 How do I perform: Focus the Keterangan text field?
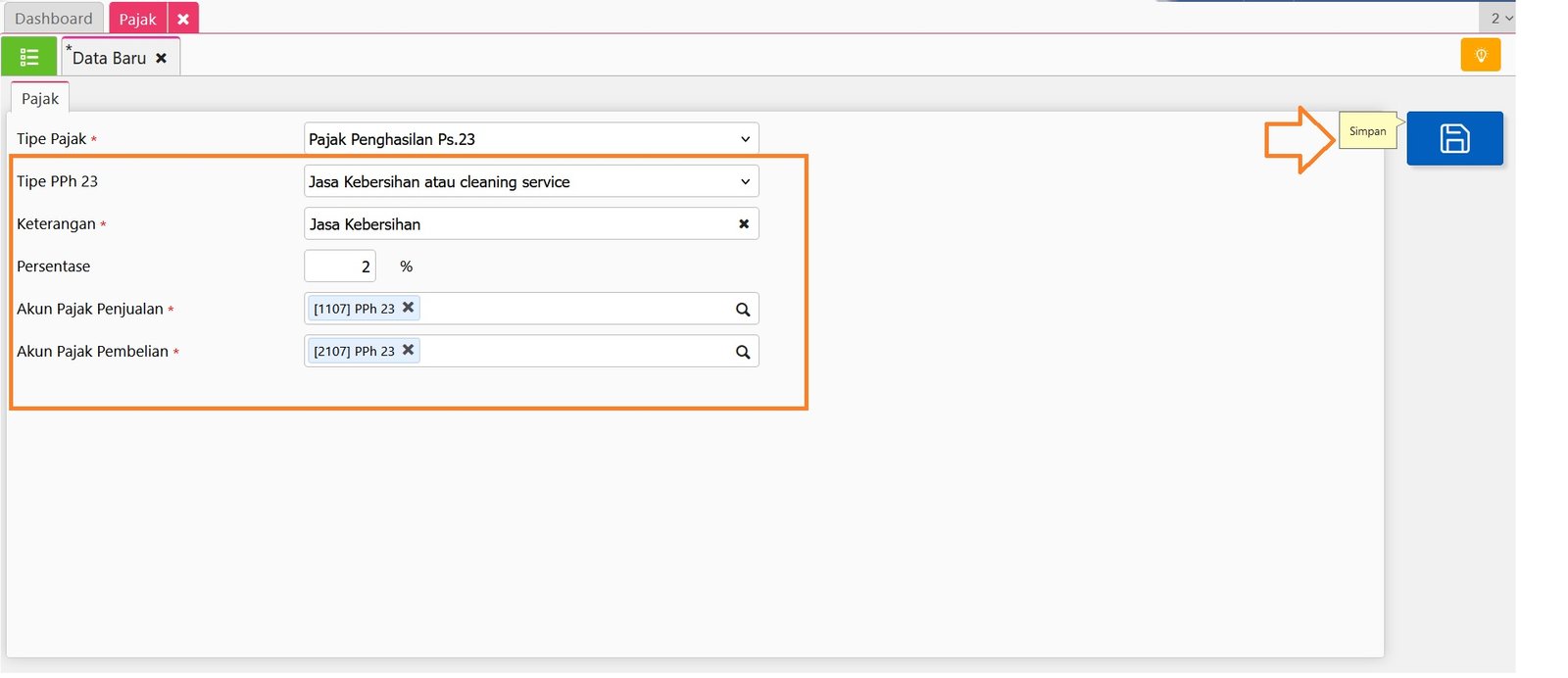[x=519, y=224]
